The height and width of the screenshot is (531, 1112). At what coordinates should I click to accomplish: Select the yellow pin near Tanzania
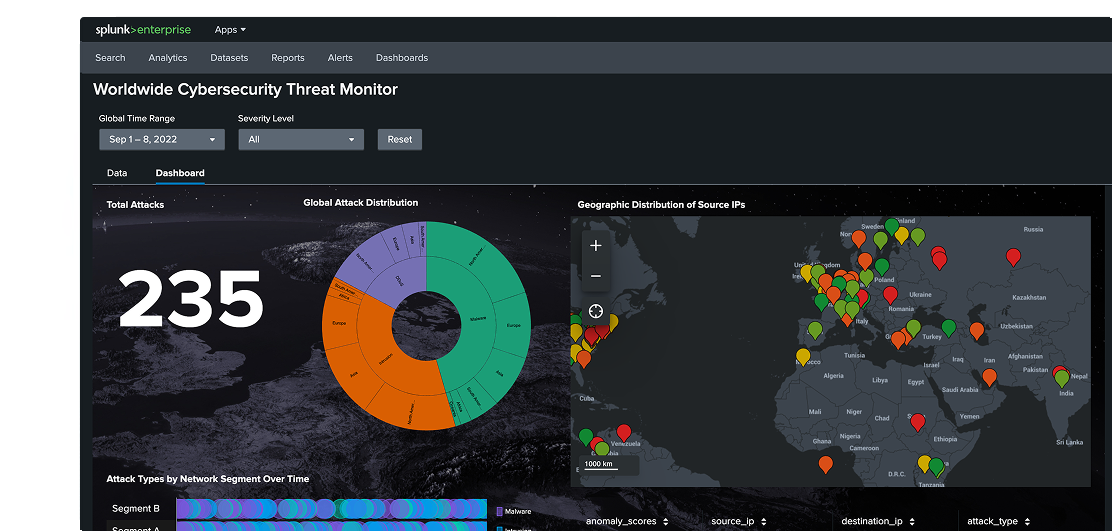925,463
